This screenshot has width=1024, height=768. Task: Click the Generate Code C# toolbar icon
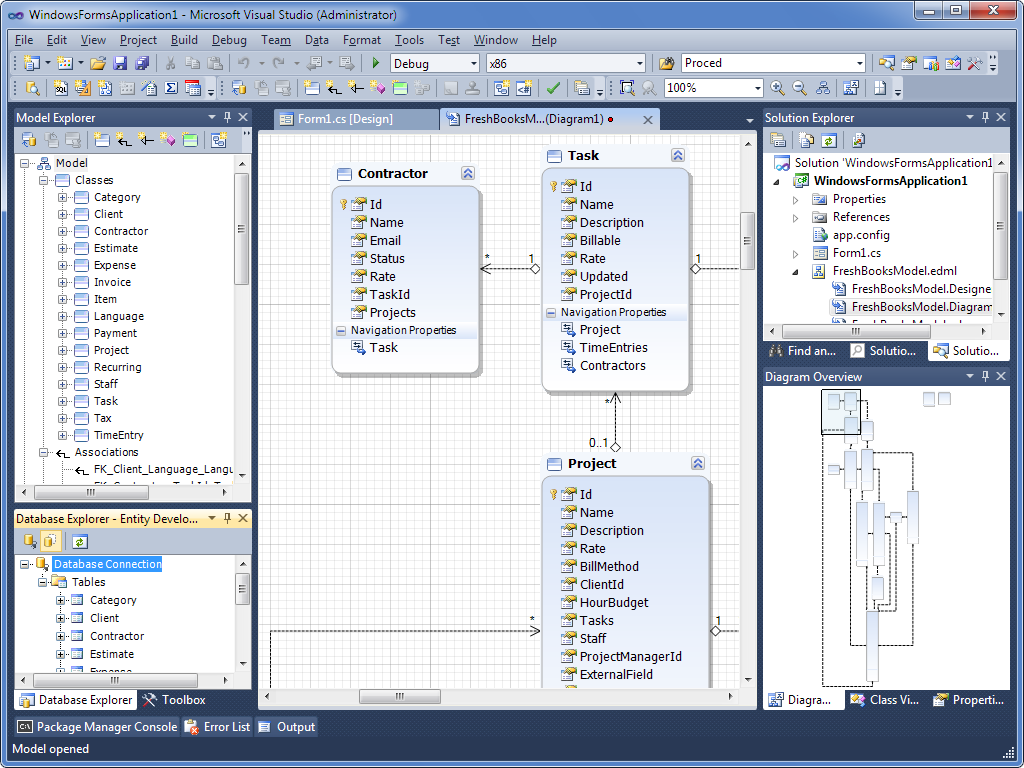(x=524, y=88)
